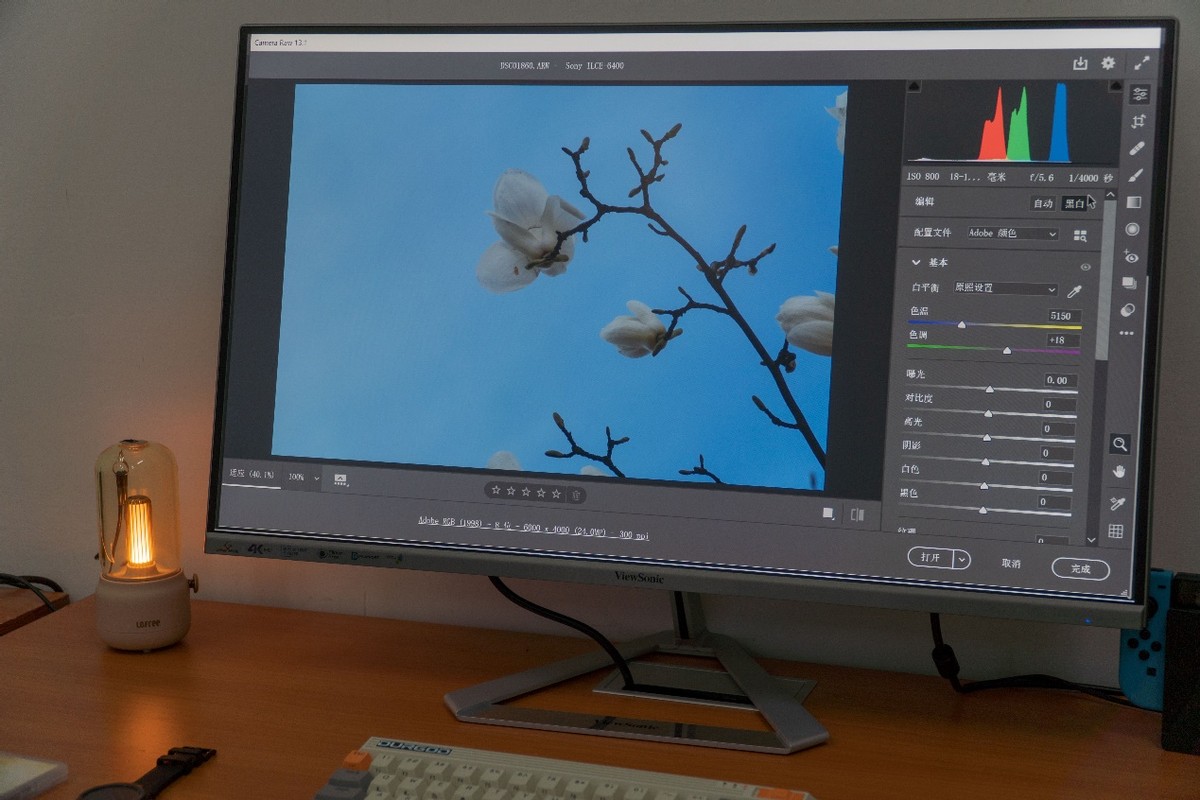Toggle shadow clipping warning in histogram
The image size is (1200, 800).
[912, 87]
